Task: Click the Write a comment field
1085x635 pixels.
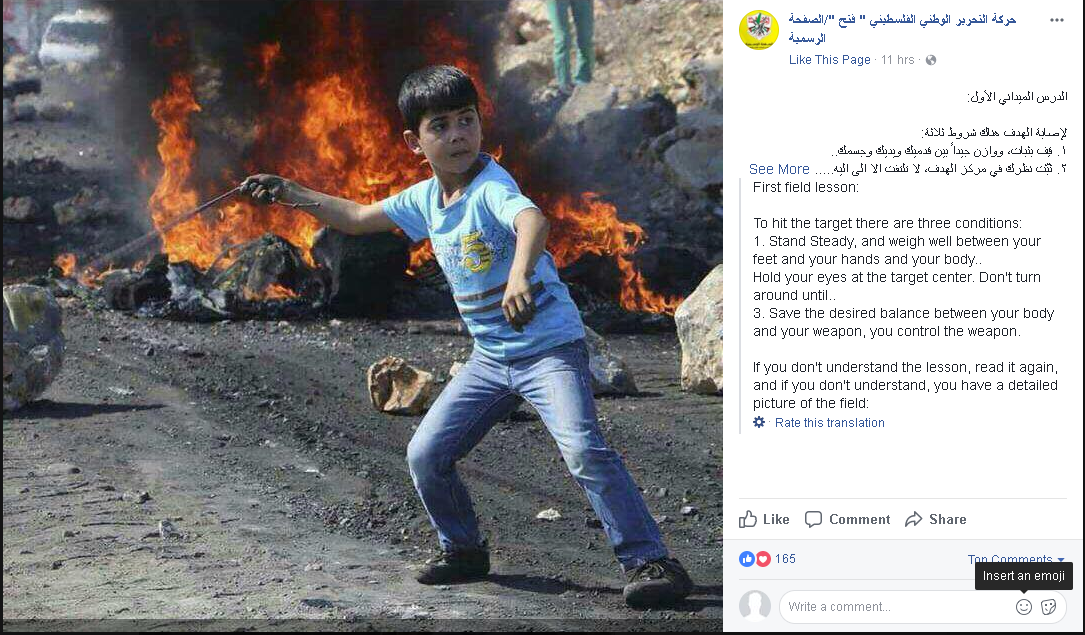Action: (896, 607)
